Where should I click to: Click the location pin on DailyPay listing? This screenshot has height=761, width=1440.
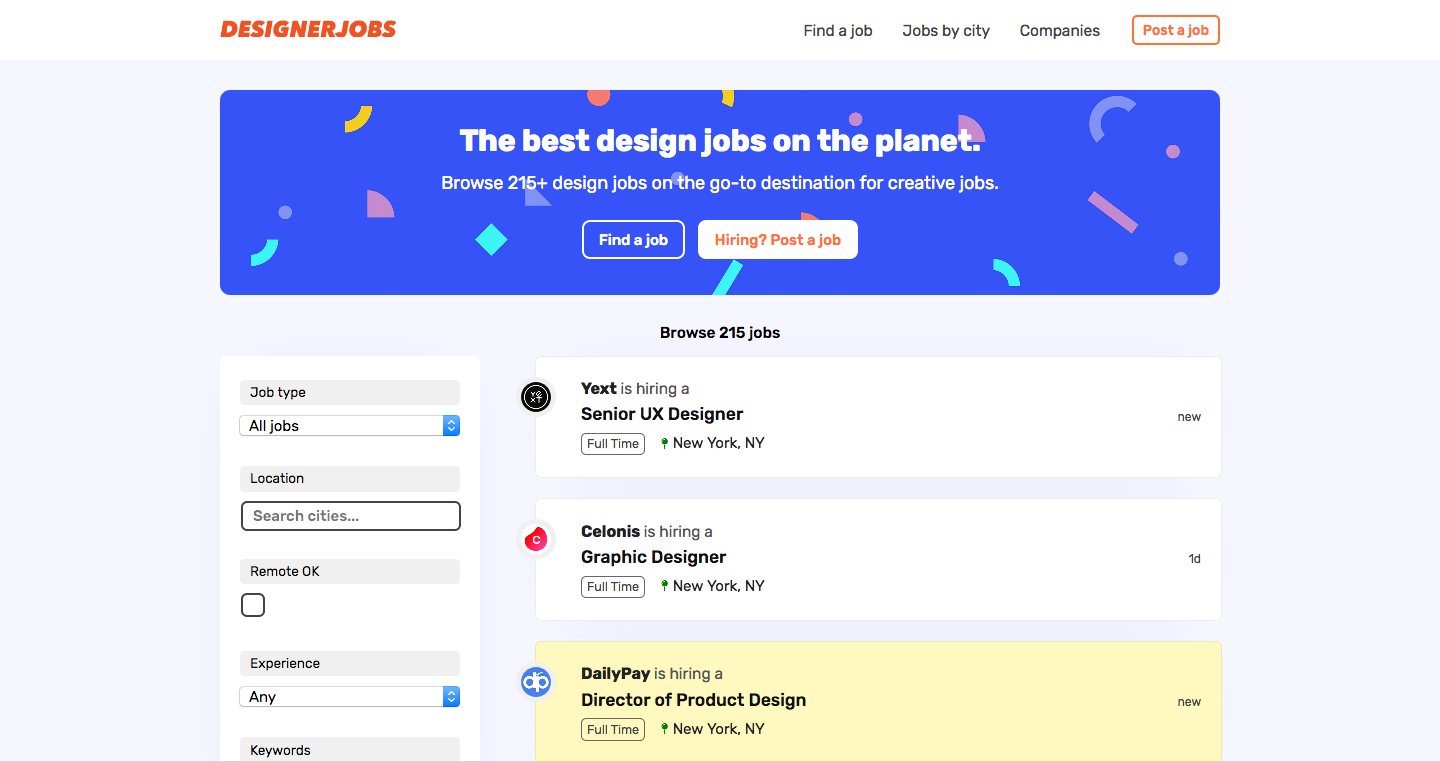click(x=664, y=729)
